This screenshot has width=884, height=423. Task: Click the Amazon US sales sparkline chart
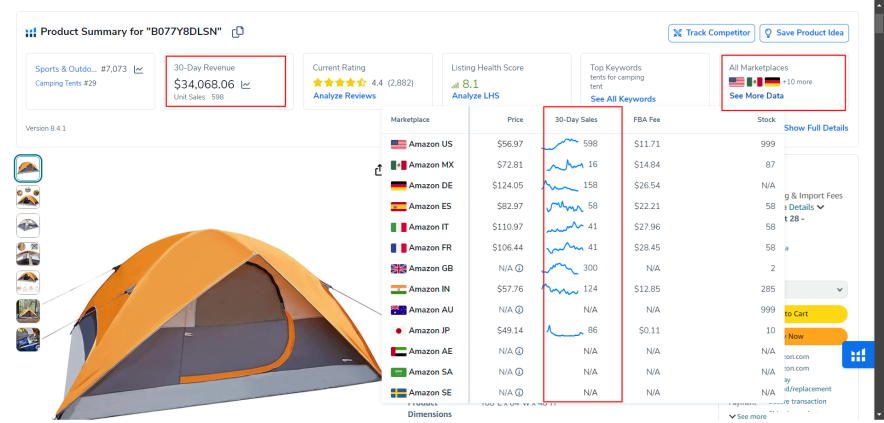(x=560, y=144)
